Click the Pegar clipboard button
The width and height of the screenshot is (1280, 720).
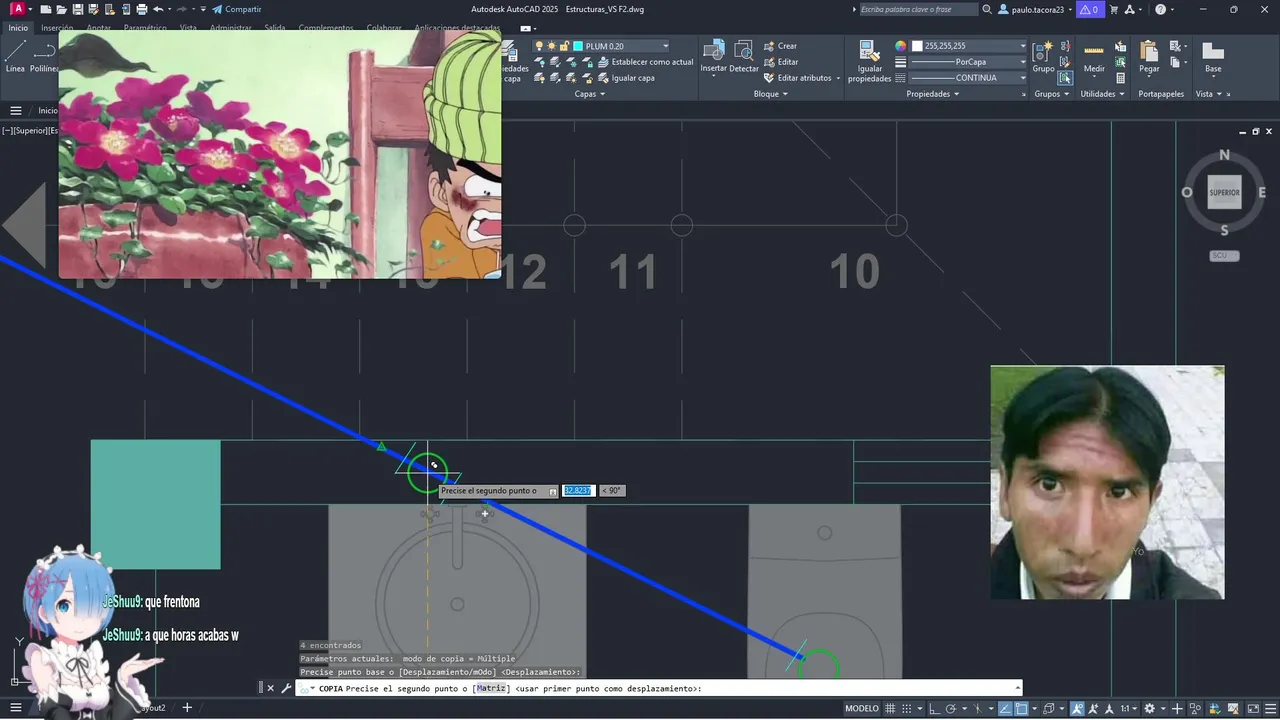tap(1149, 57)
